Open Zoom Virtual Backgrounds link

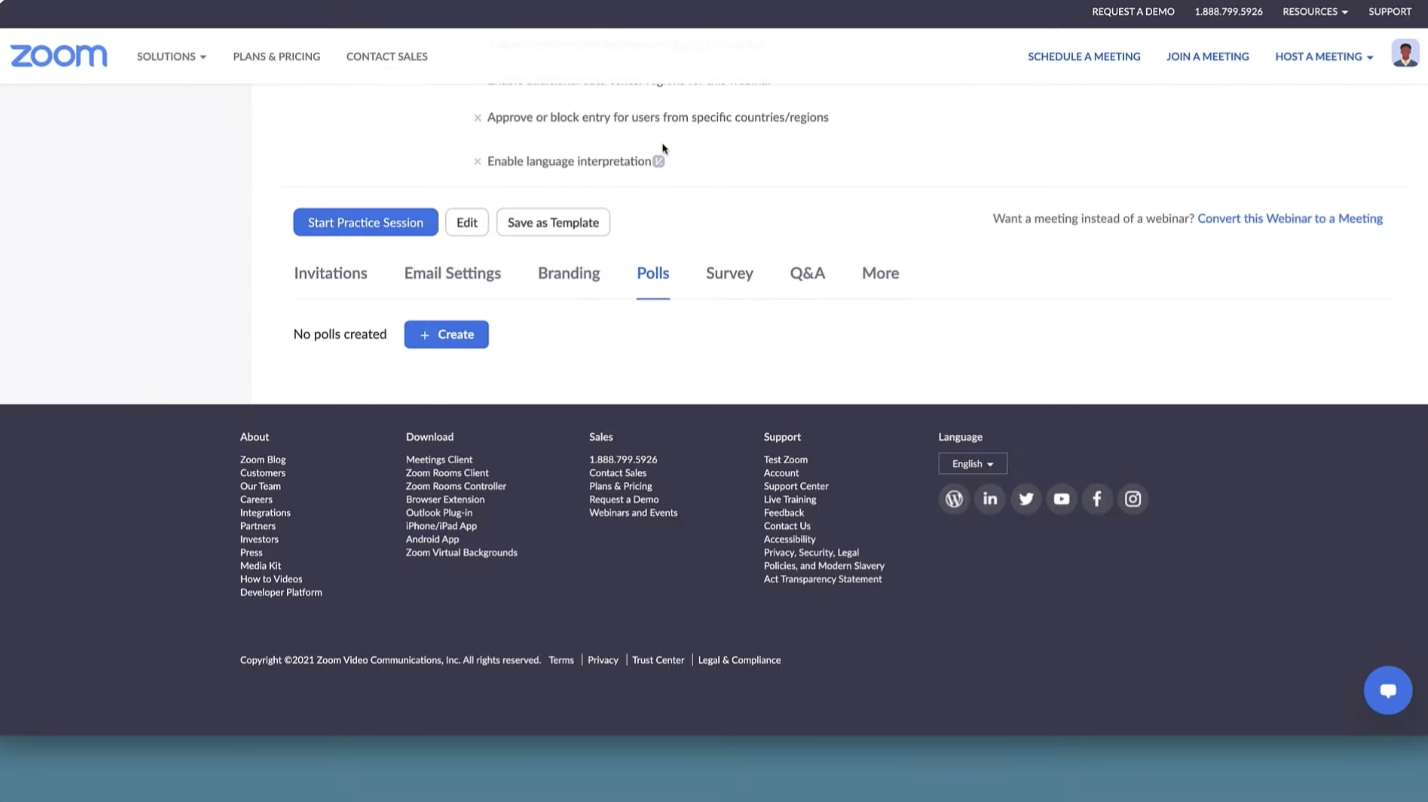point(462,552)
